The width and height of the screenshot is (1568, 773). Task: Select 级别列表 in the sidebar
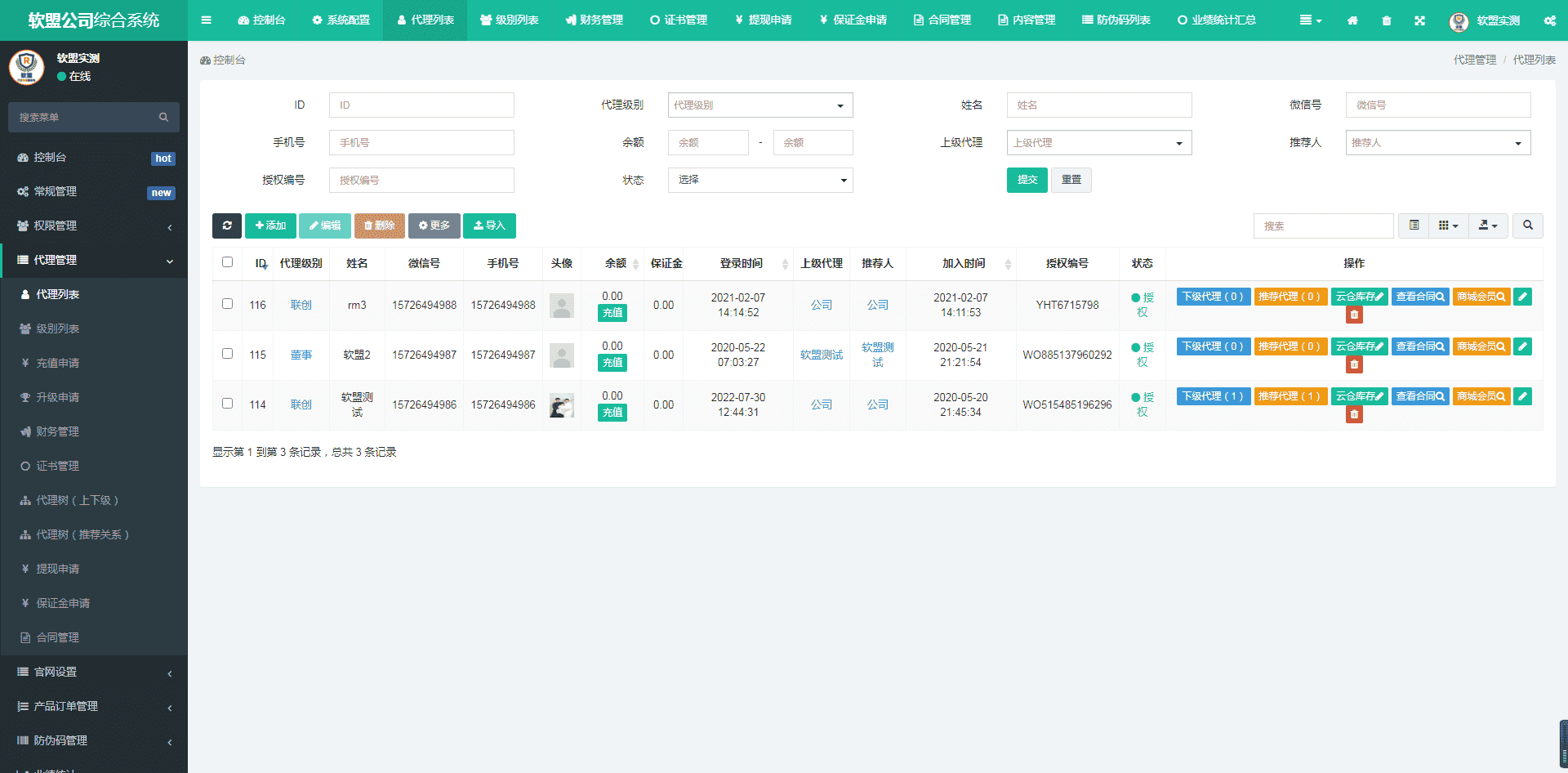(57, 328)
